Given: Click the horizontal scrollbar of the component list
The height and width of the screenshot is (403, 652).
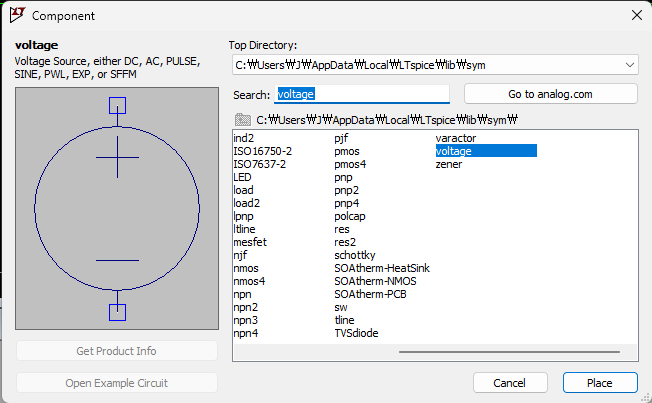Looking at the screenshot, I should (x=509, y=352).
